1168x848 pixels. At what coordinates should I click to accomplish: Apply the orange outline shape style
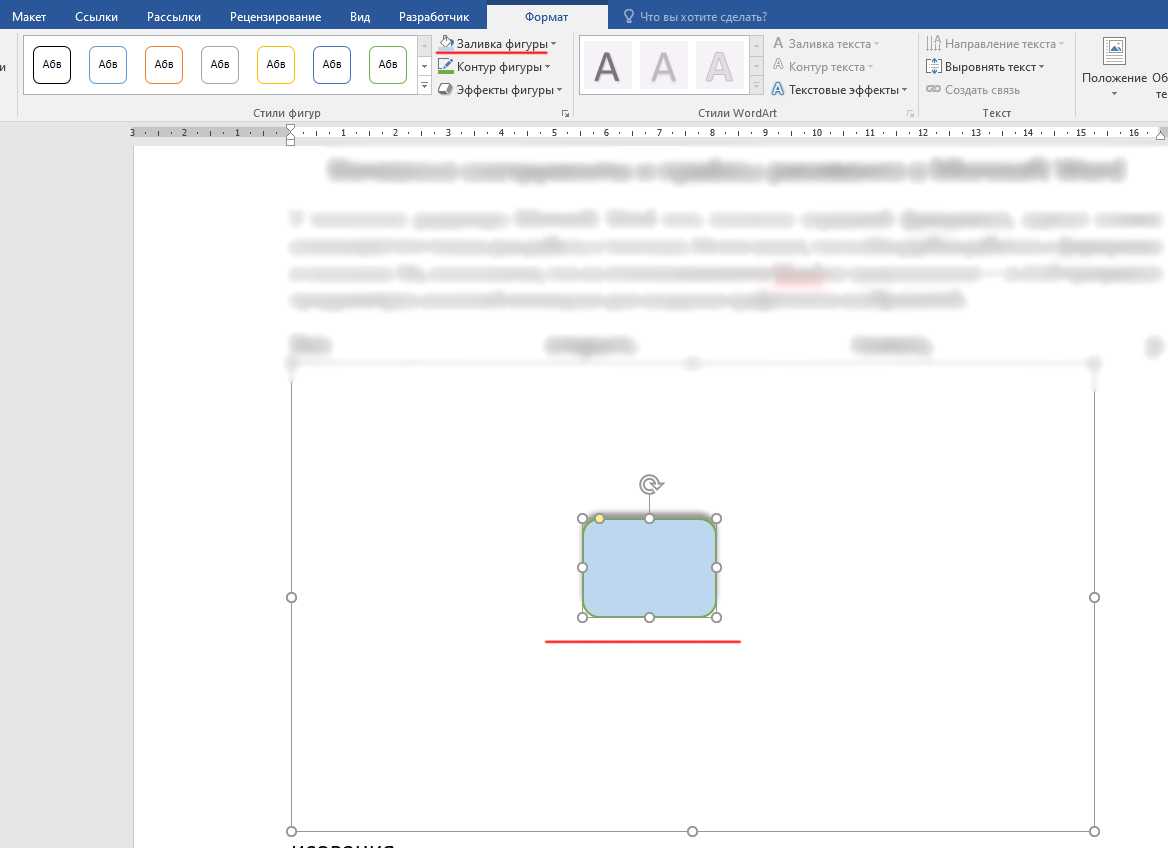pos(164,65)
